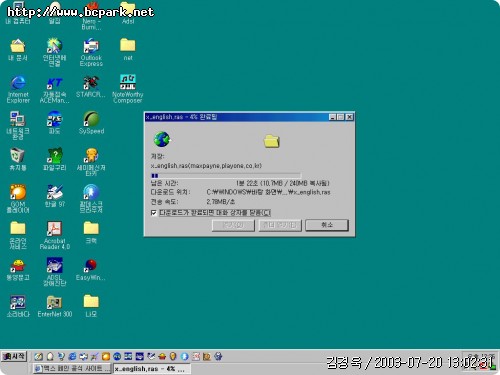The width and height of the screenshot is (500, 375).
Task: Open the Start (시작) menu
Action: (x=14, y=356)
